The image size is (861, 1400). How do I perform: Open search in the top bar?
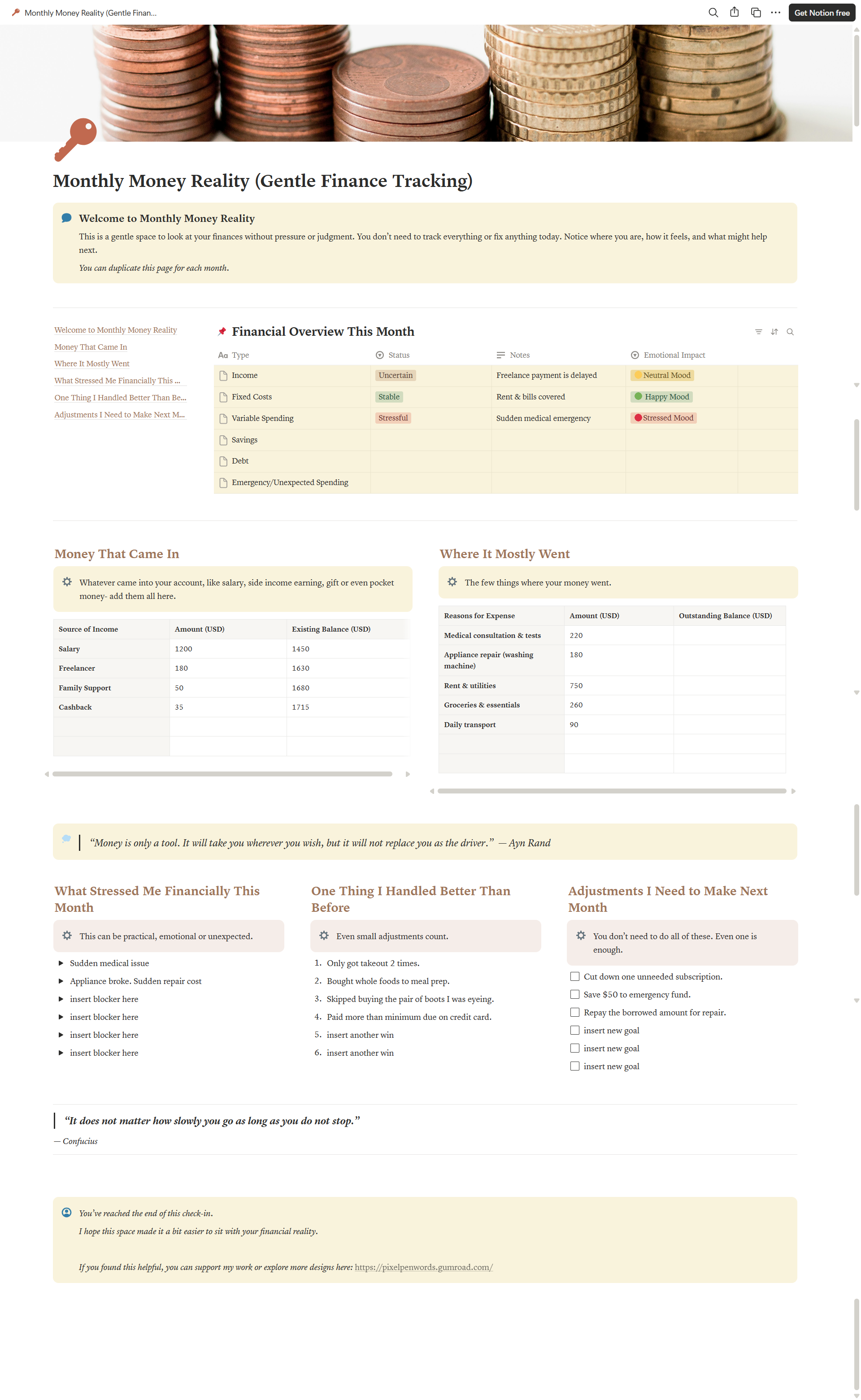[x=713, y=13]
